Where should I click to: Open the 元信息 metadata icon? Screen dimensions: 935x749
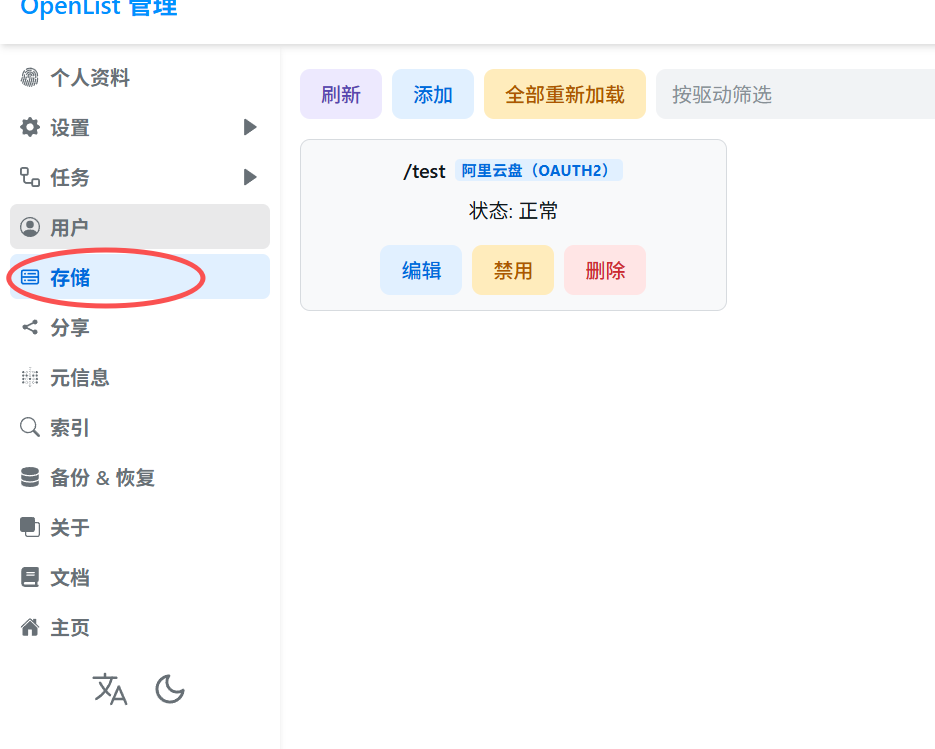[x=30, y=377]
